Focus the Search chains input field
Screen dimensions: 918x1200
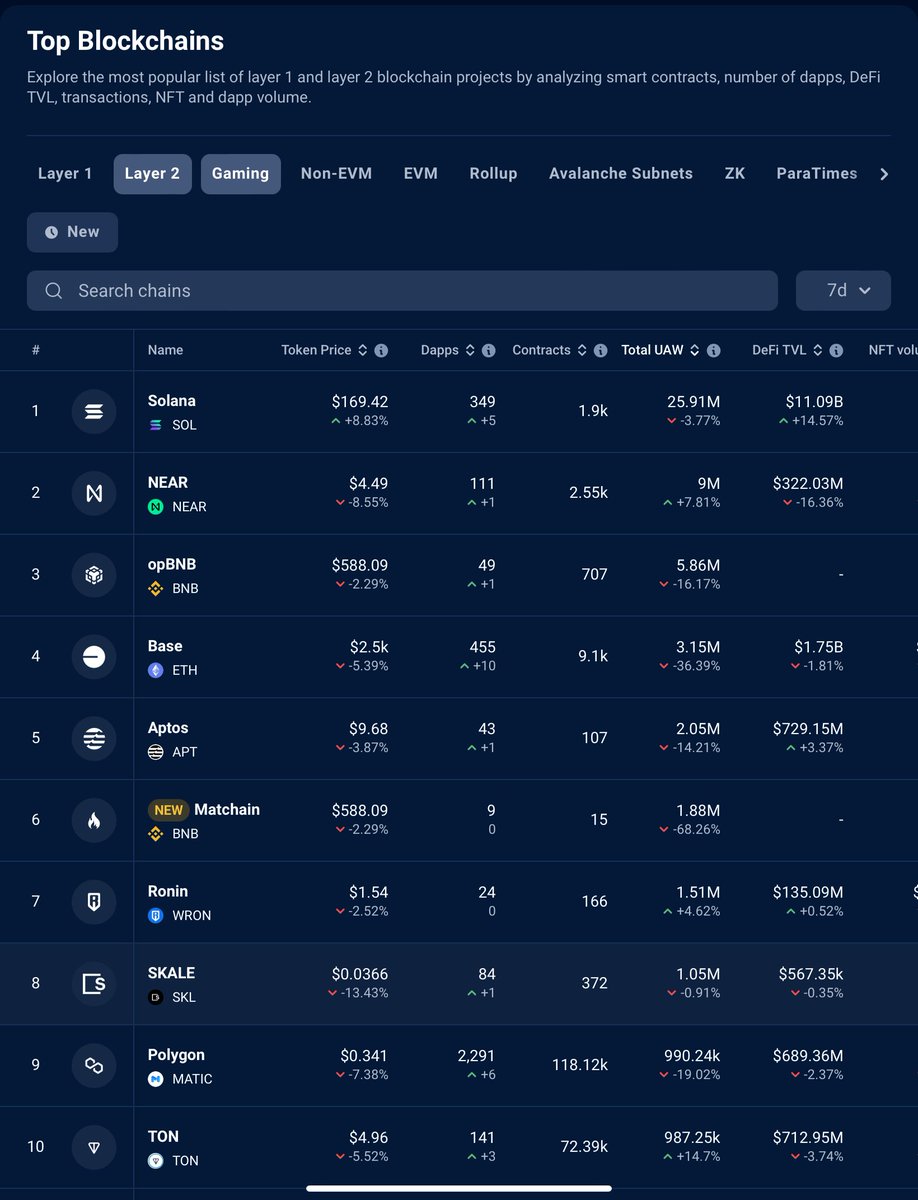pyautogui.click(x=402, y=291)
